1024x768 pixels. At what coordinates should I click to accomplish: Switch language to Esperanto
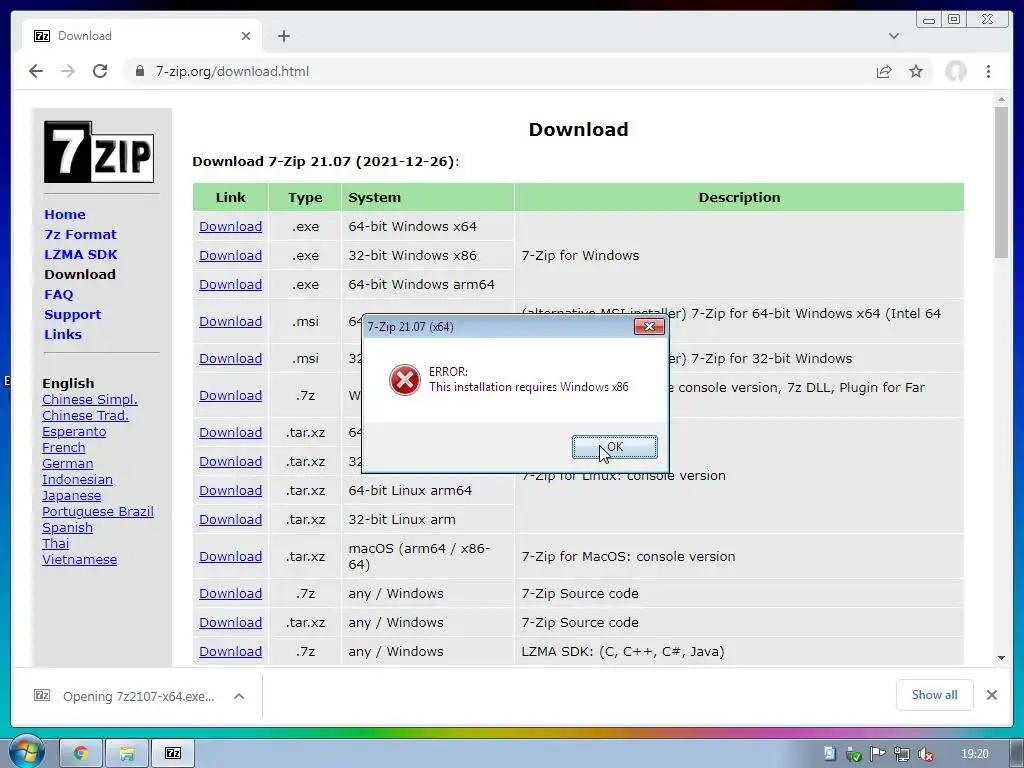pos(74,432)
